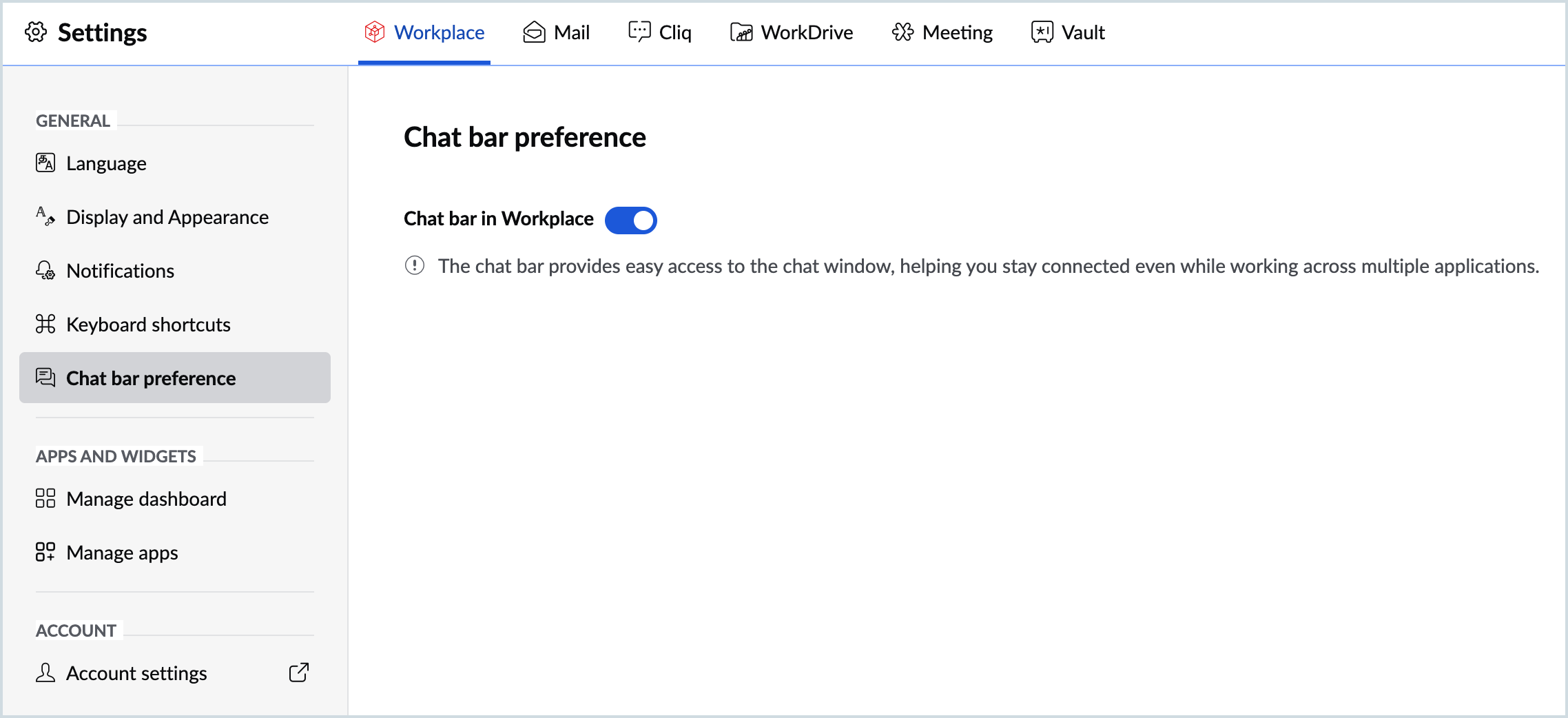1568x718 pixels.
Task: Click the Keyboard shortcuts command icon
Action: point(45,324)
